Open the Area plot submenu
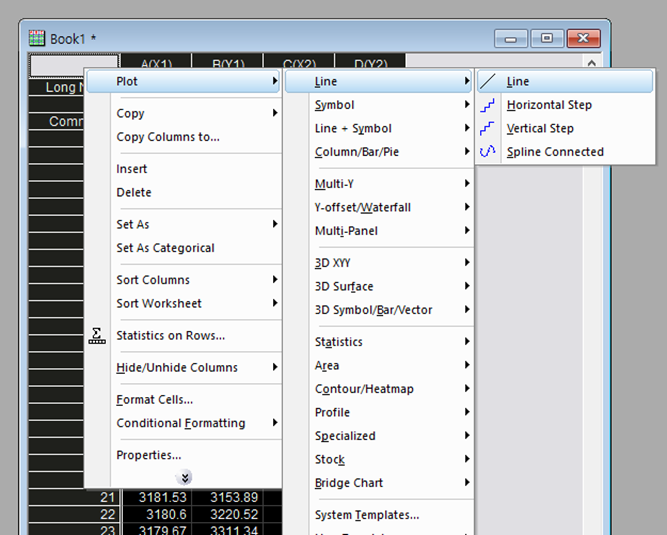Screen dimensions: 667x535 point(379,365)
